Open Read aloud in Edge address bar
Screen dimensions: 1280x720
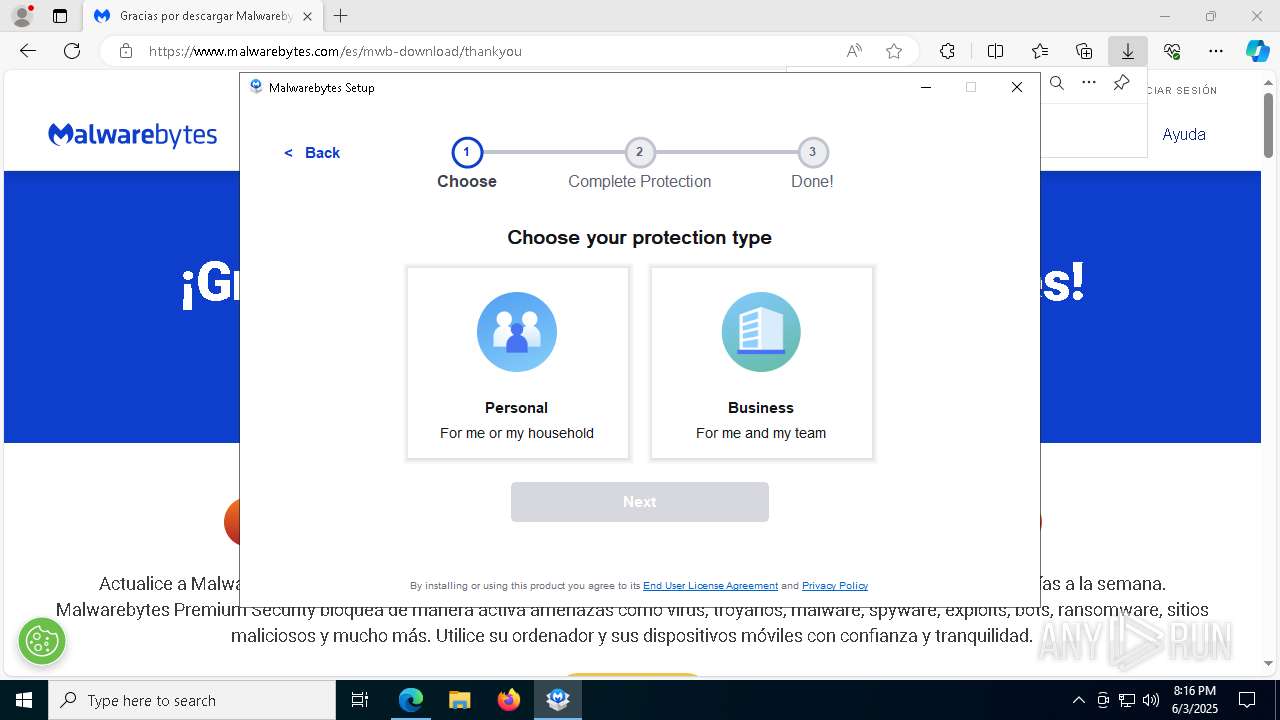click(854, 51)
